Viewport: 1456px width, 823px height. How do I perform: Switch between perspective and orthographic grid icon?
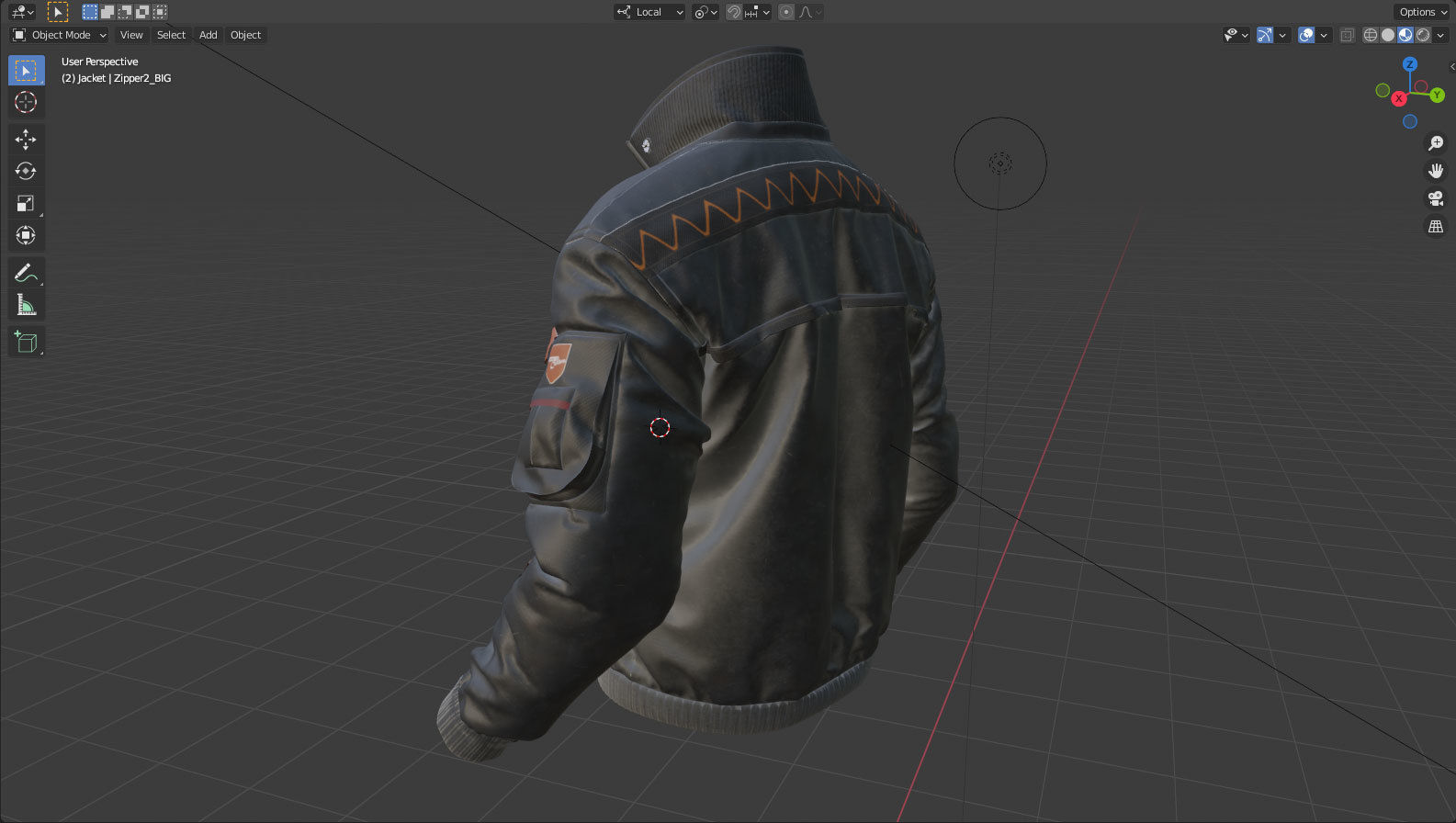click(x=1436, y=226)
